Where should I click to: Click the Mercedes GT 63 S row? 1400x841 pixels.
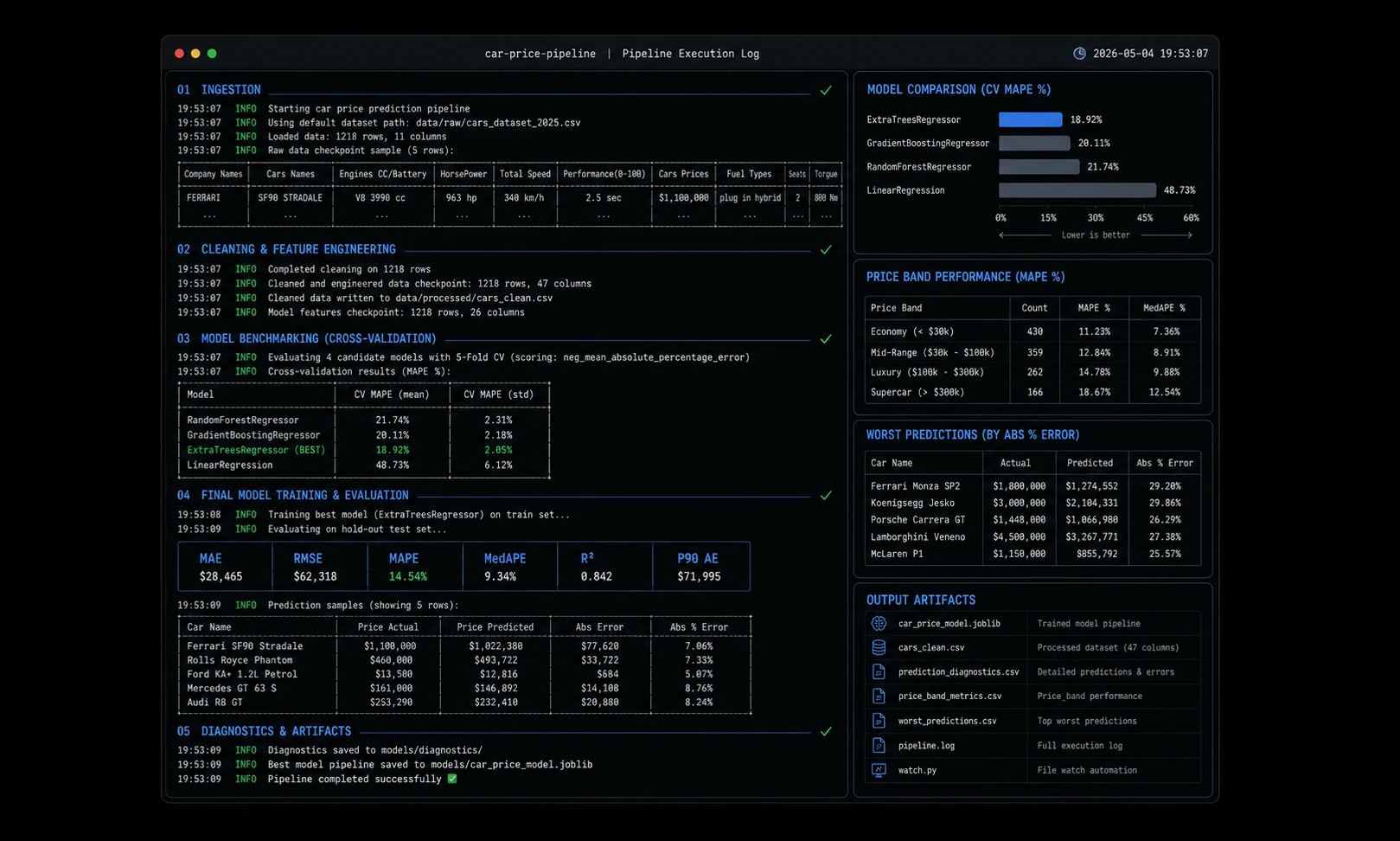coord(465,689)
